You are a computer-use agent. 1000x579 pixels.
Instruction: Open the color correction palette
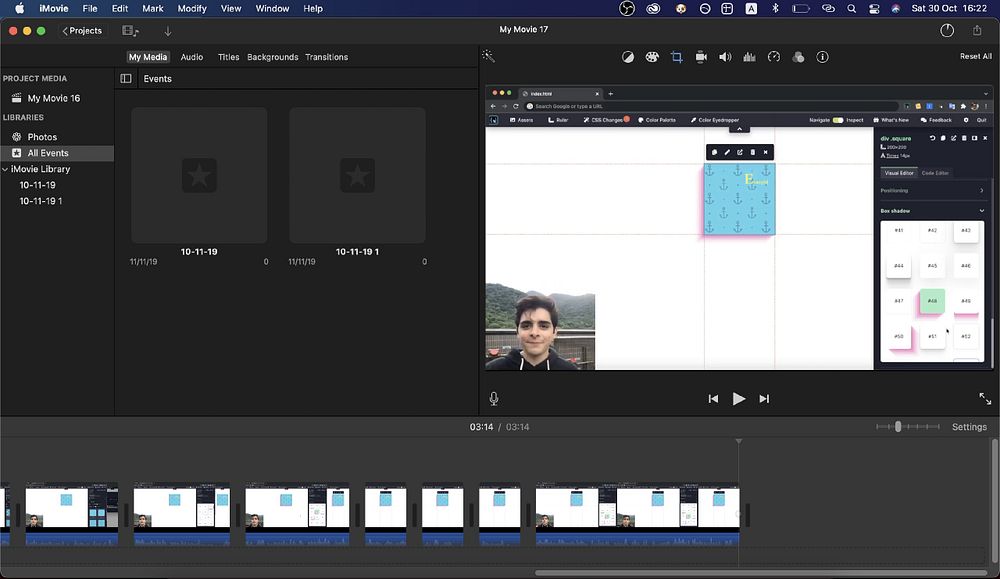pyautogui.click(x=652, y=57)
